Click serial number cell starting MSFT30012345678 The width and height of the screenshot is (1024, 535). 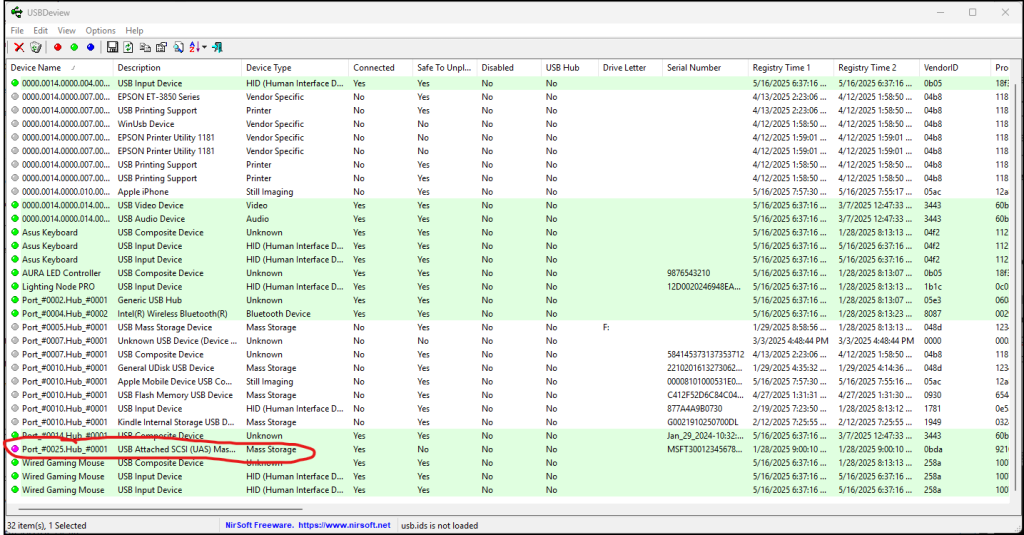[x=705, y=449]
